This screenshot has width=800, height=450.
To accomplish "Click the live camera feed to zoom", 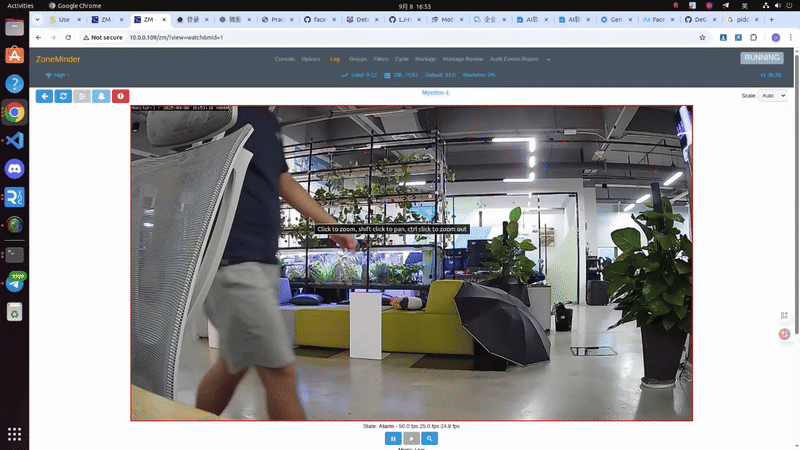I will (411, 300).
